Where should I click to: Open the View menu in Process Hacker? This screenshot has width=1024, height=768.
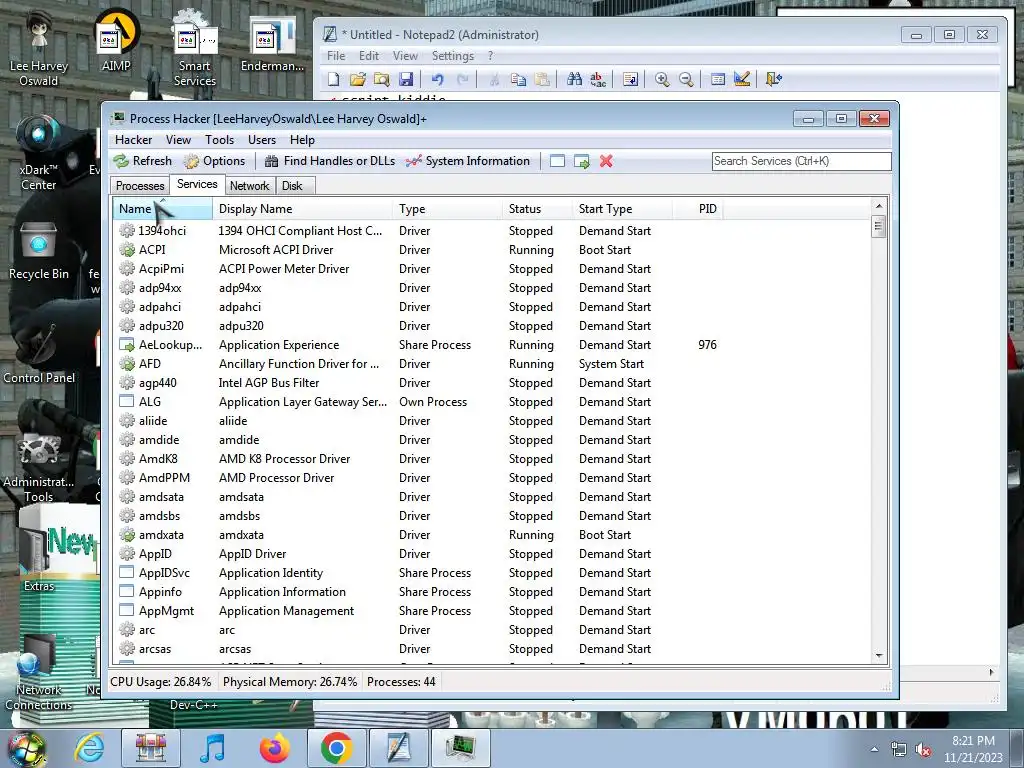coord(178,140)
